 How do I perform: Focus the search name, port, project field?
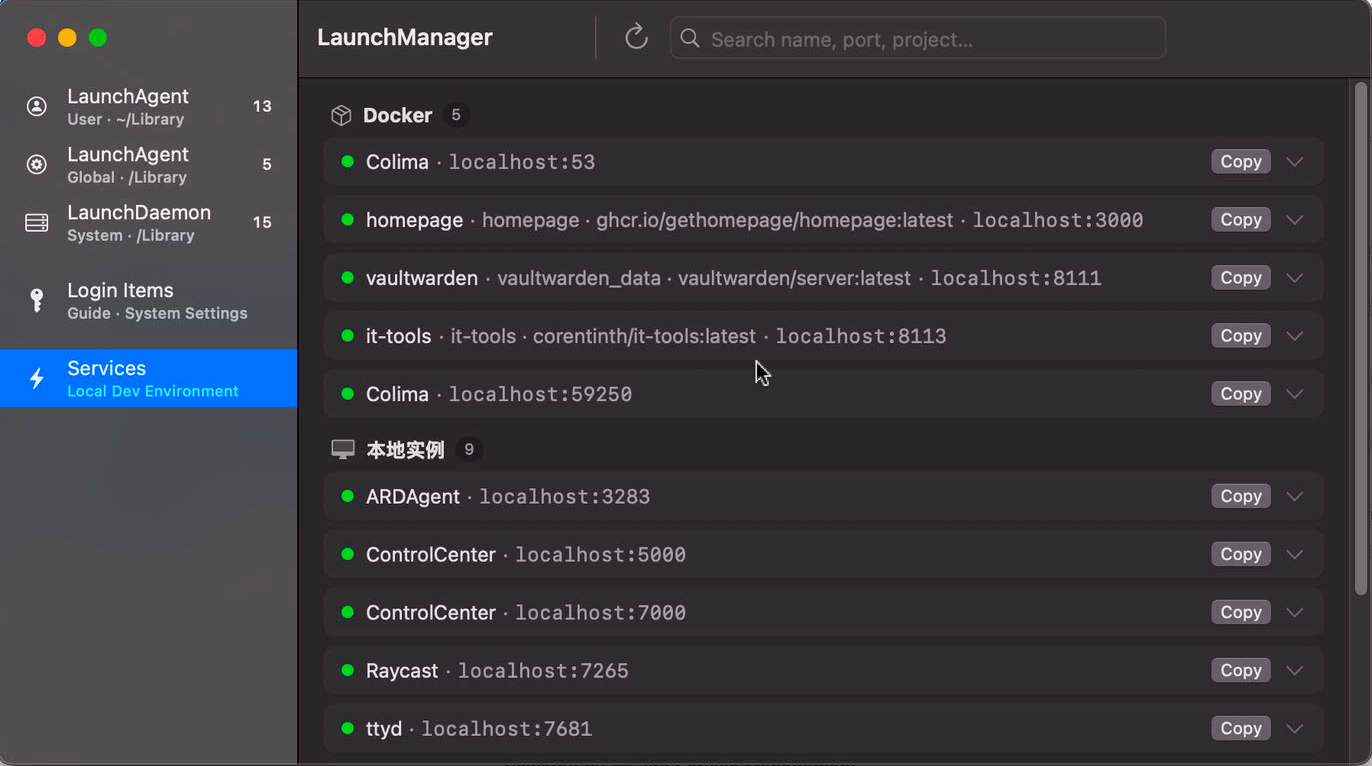[917, 38]
